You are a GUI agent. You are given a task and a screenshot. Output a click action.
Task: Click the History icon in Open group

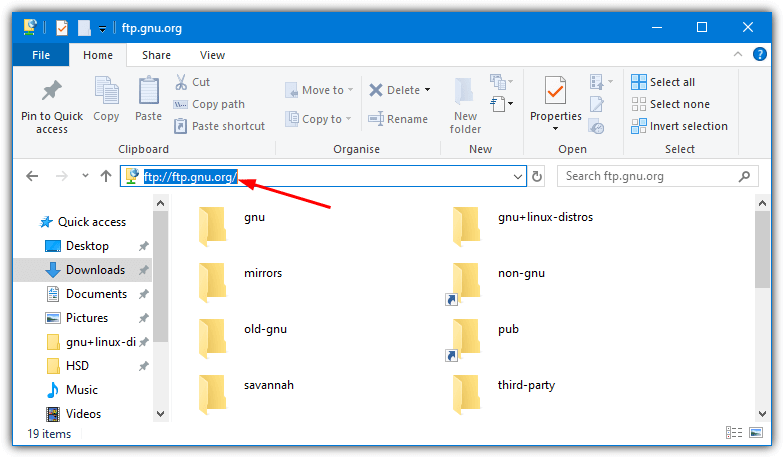click(596, 126)
